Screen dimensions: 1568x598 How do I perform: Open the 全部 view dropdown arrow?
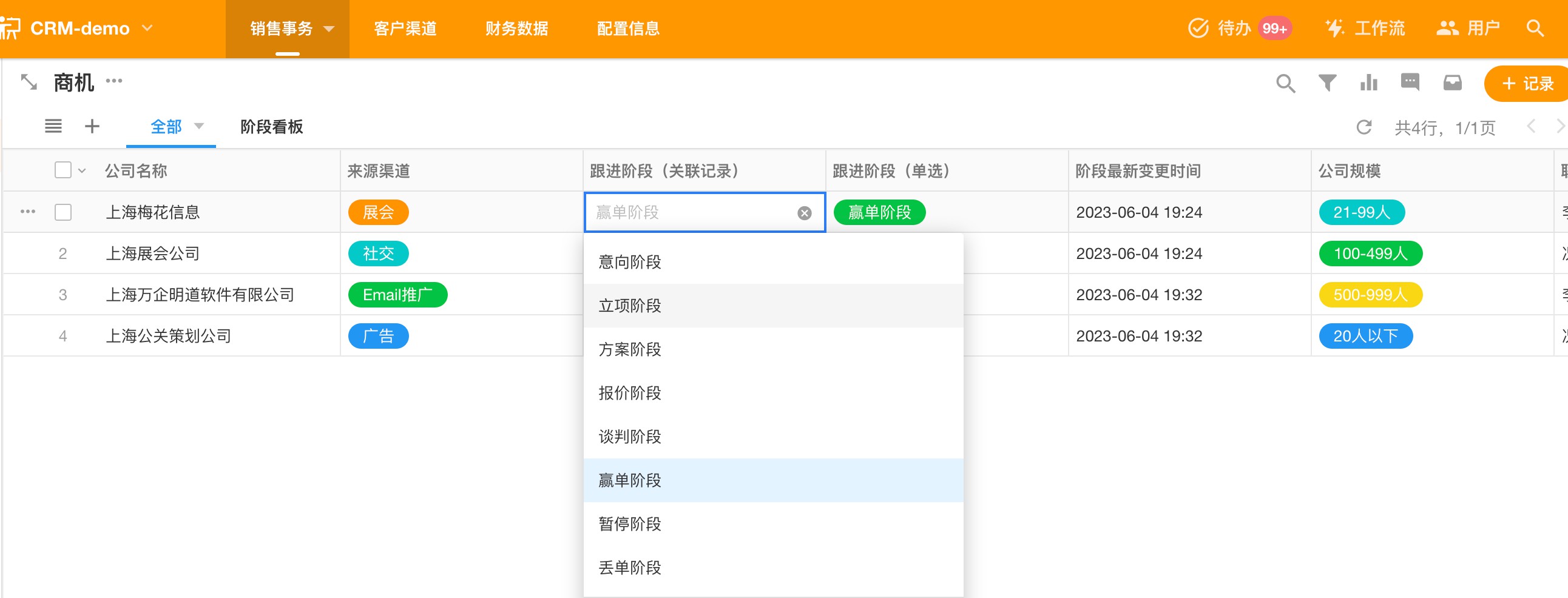[x=199, y=126]
